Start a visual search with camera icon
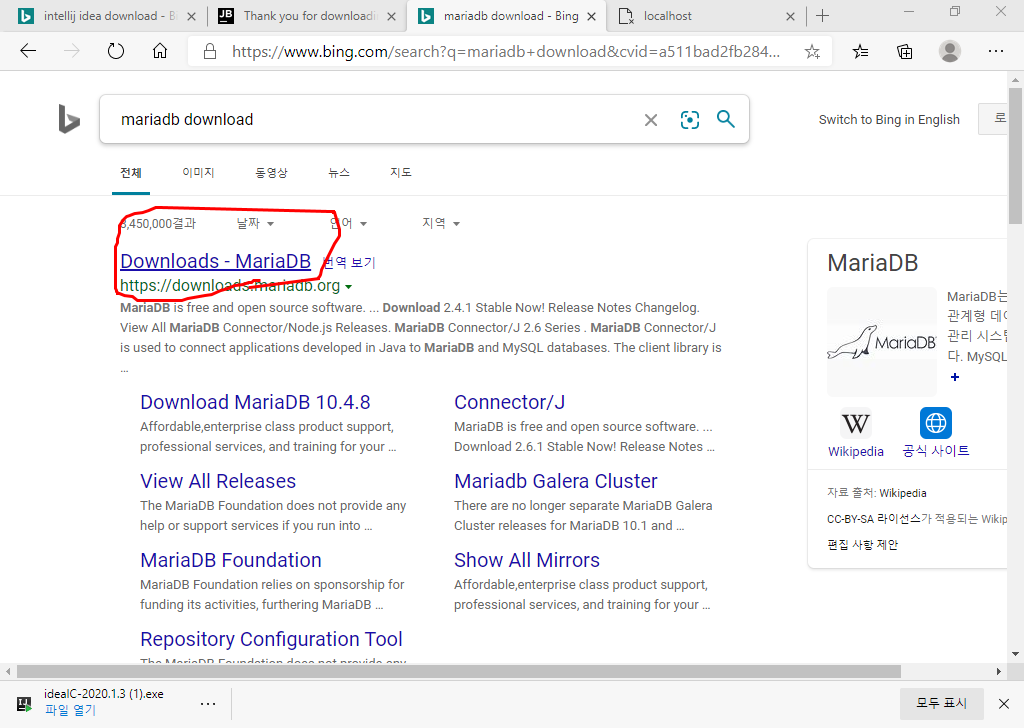The image size is (1024, 728). (690, 119)
